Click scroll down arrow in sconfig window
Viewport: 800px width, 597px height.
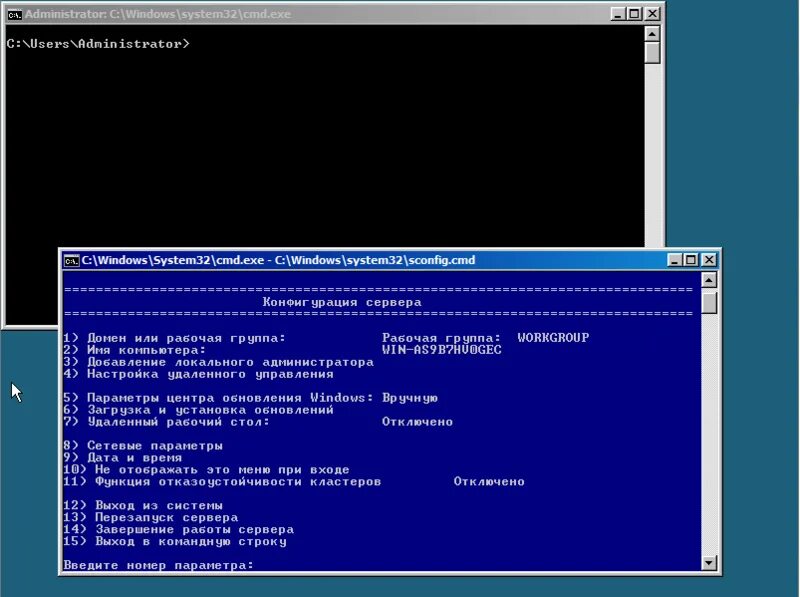coord(709,563)
